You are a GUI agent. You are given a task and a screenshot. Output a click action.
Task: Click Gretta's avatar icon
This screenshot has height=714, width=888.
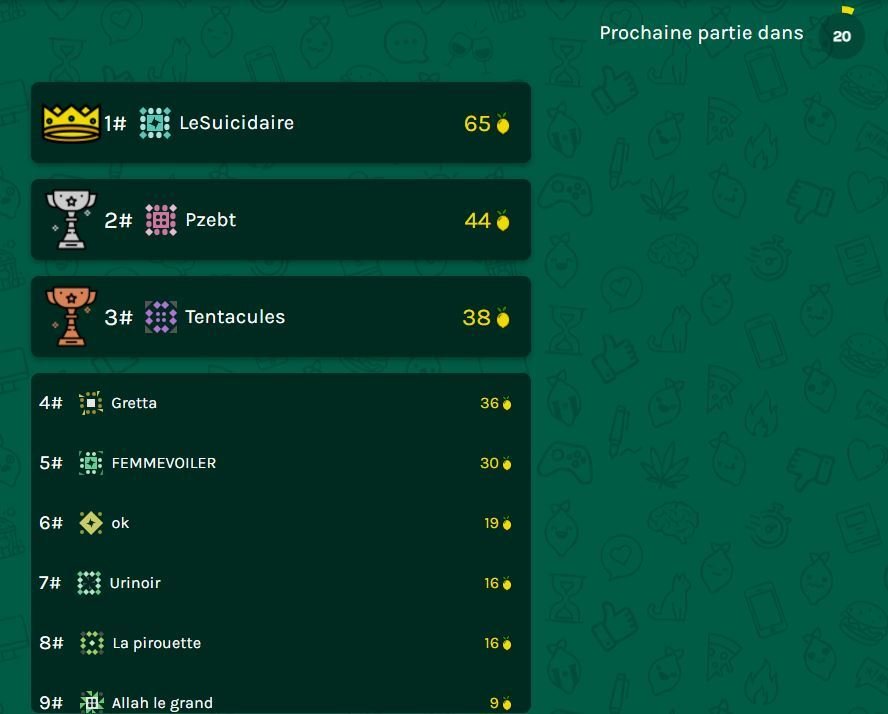[91, 403]
